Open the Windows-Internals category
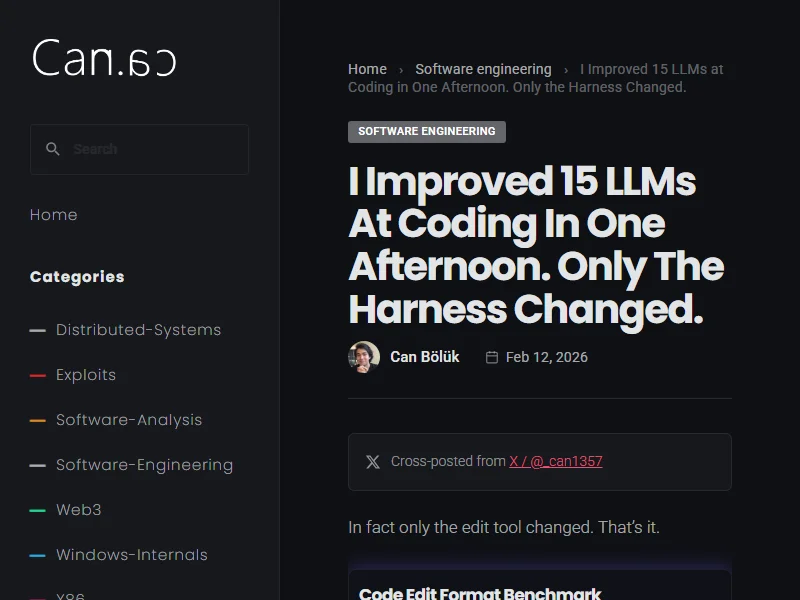 point(132,555)
